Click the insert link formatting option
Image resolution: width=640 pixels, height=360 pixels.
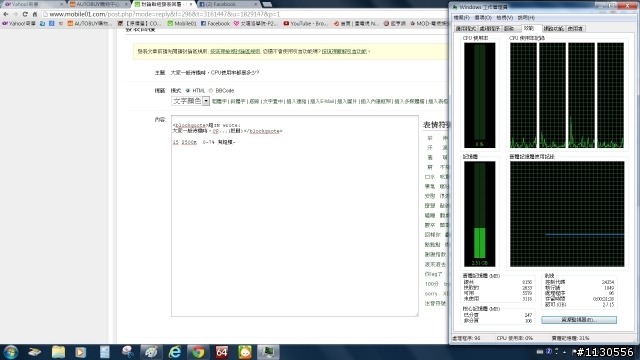296,101
